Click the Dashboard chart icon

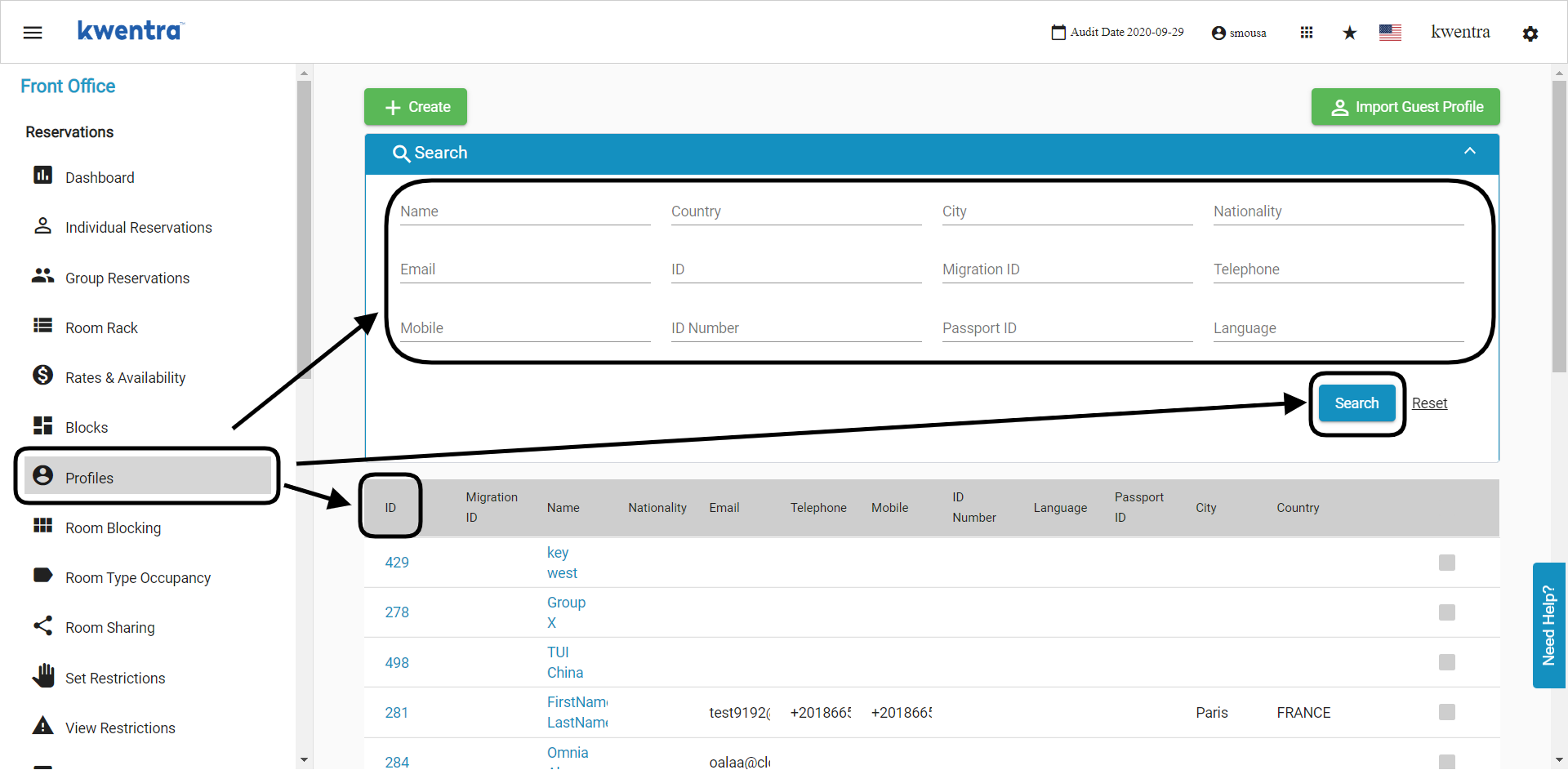tap(42, 176)
